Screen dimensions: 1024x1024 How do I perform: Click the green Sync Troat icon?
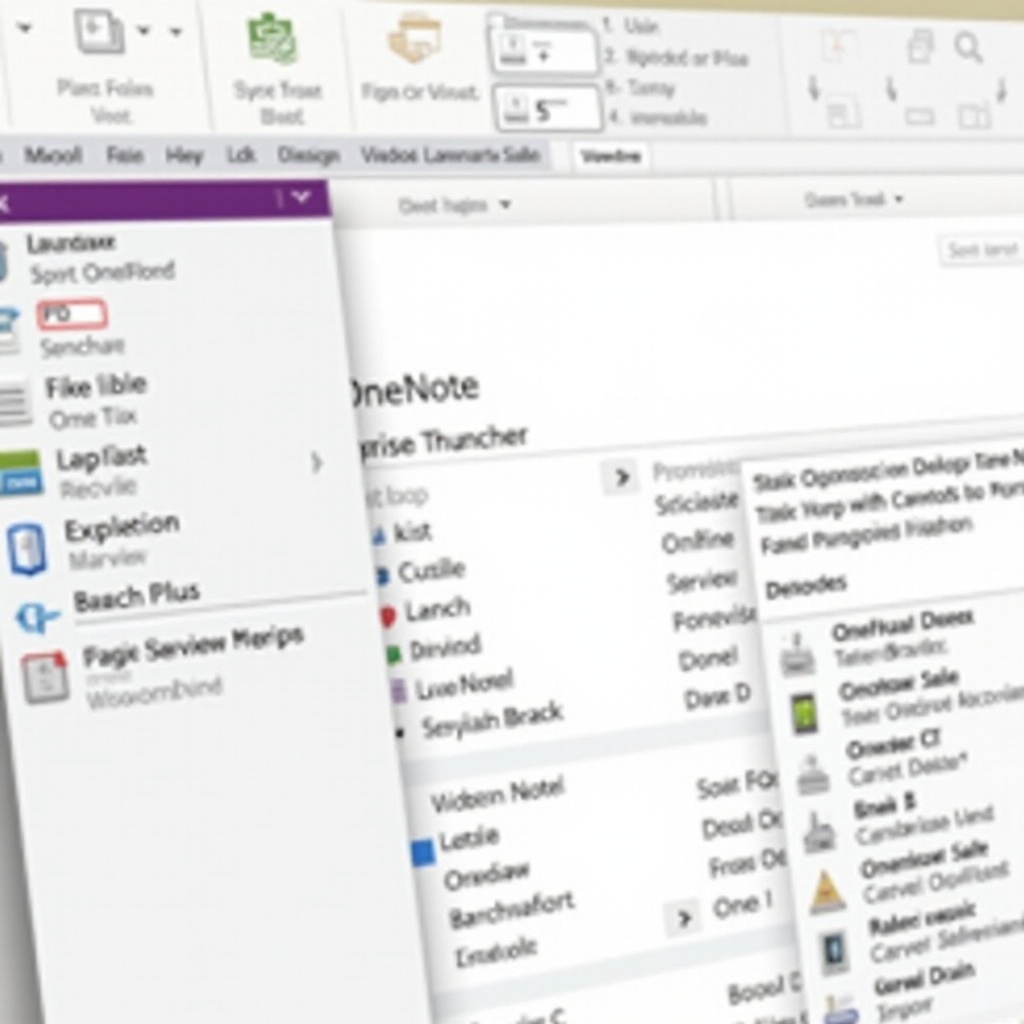point(274,37)
